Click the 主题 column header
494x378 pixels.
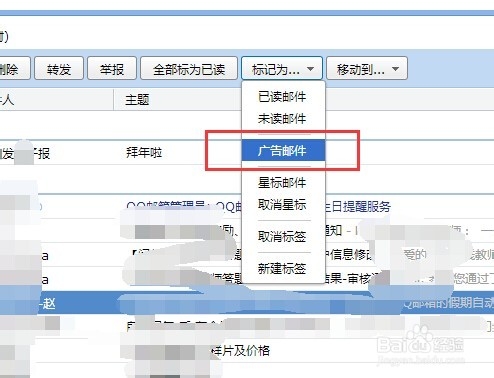(137, 100)
